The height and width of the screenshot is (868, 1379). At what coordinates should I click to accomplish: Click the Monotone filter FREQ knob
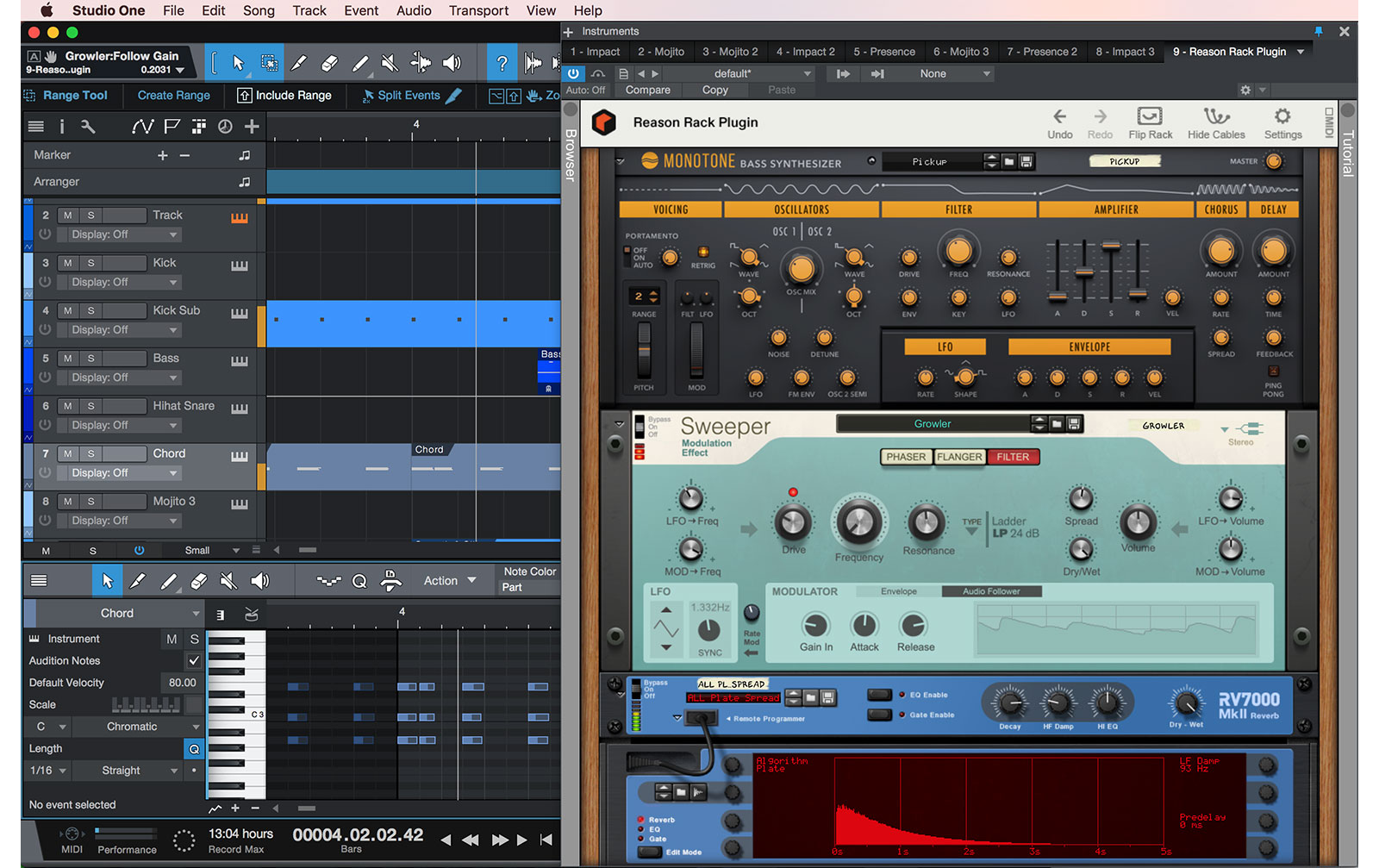(958, 250)
